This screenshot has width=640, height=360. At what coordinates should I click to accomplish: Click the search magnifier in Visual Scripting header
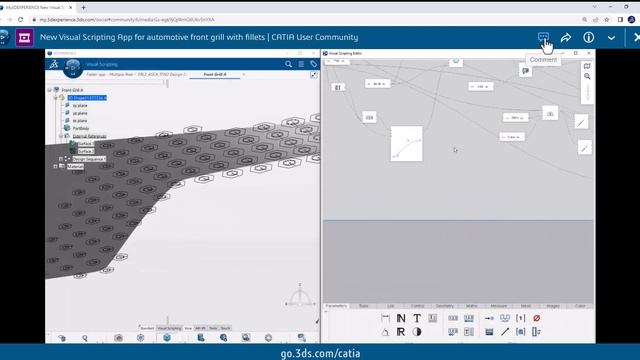tap(289, 64)
